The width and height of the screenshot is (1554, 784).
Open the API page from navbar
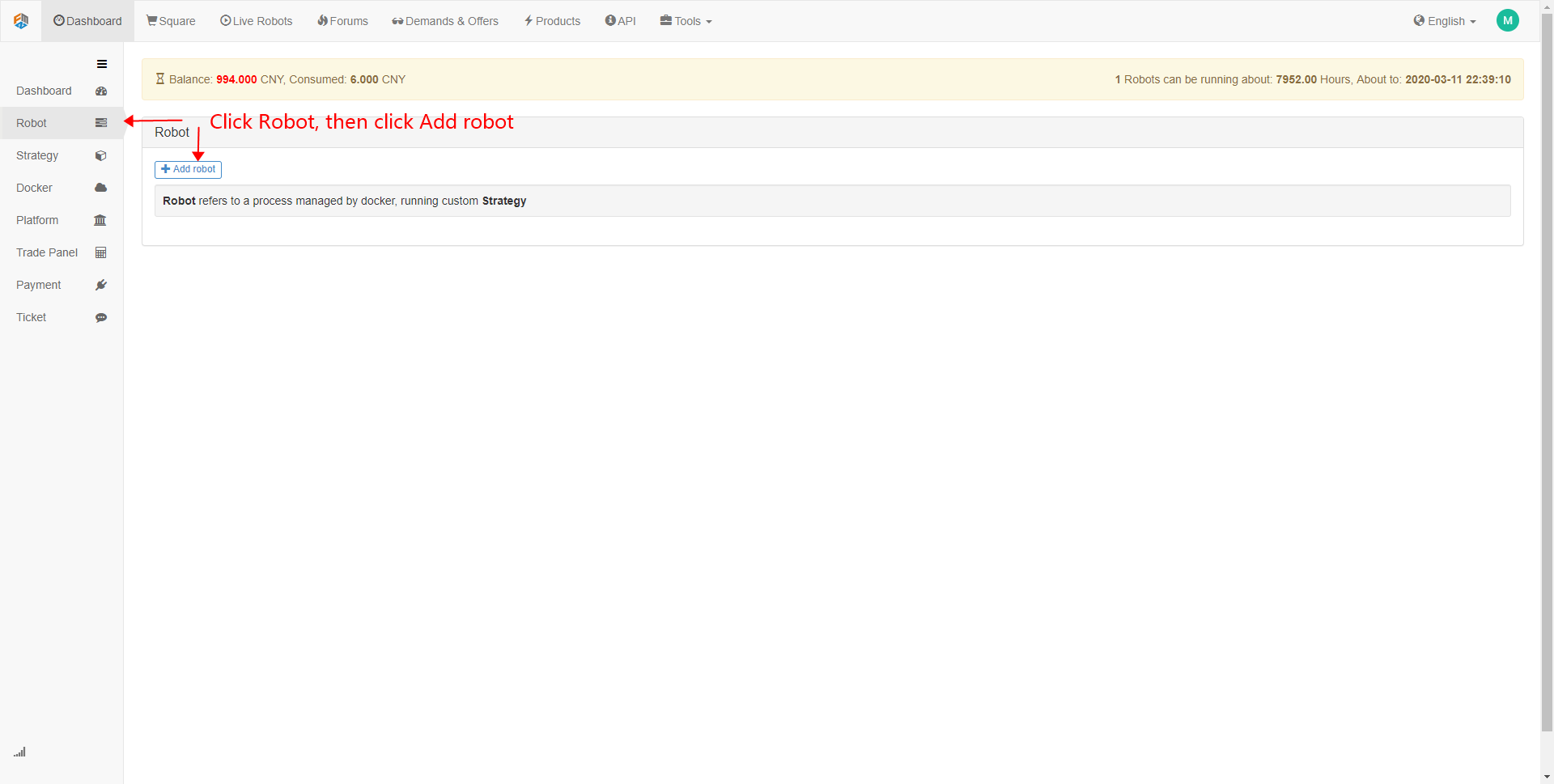click(x=620, y=21)
